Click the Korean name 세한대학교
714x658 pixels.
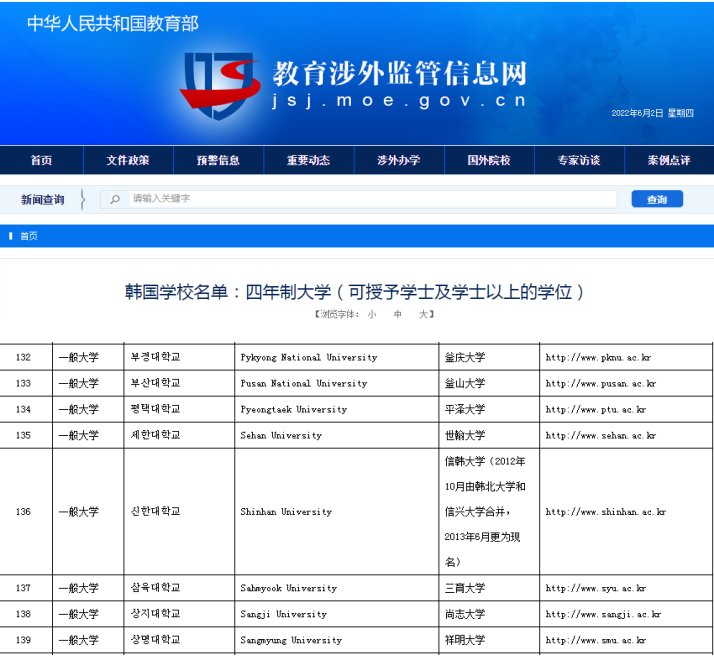155,435
